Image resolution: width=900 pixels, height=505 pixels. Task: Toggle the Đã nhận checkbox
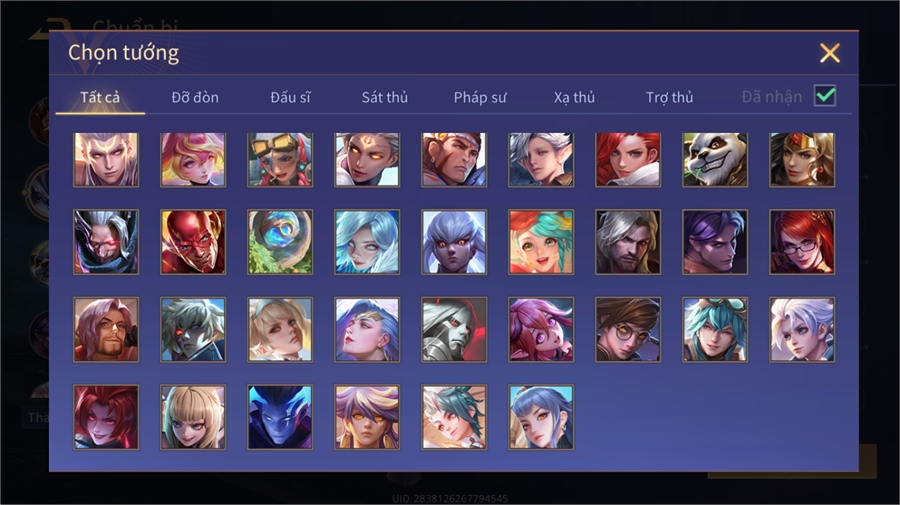(x=825, y=96)
